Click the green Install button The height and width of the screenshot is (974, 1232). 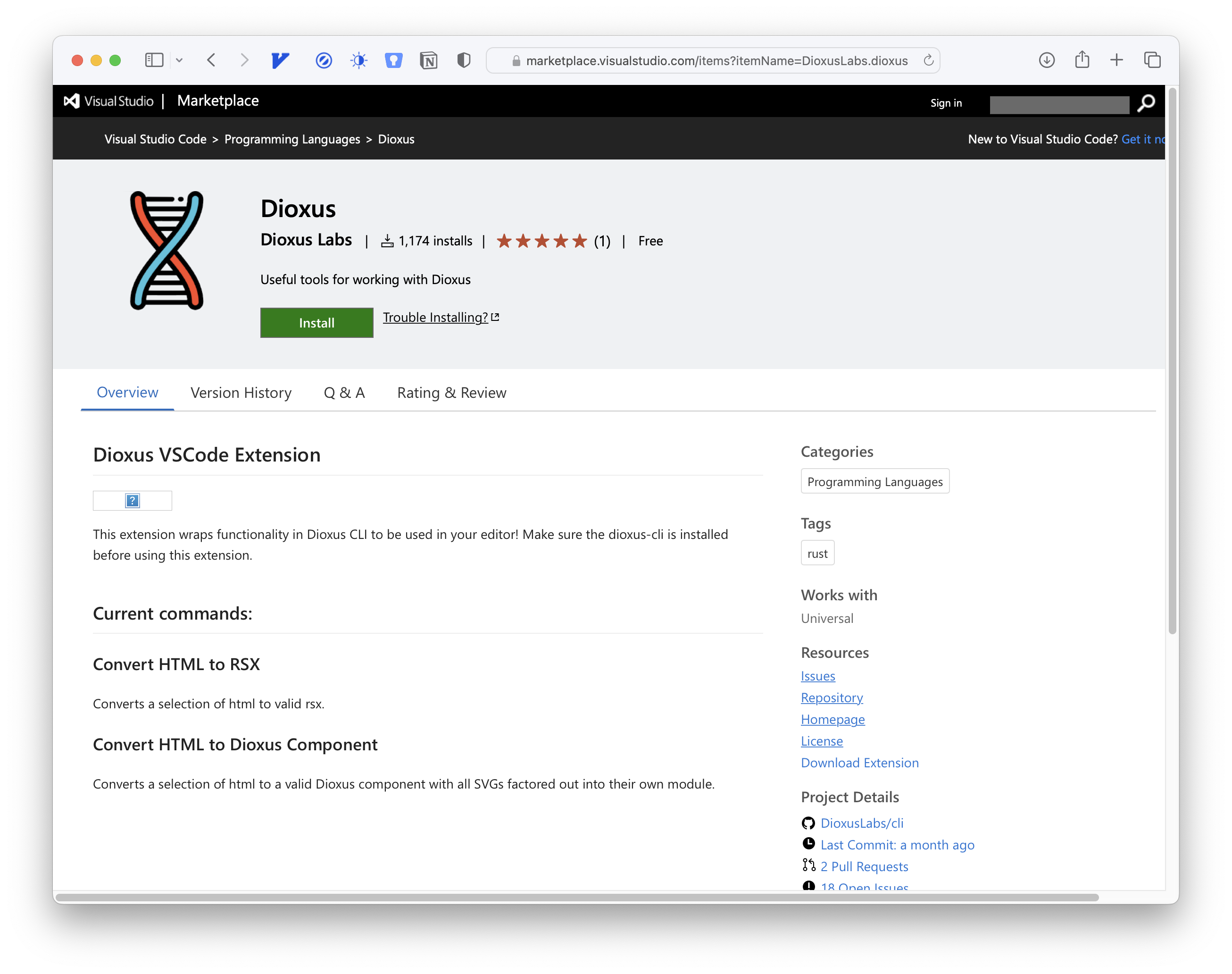click(316, 322)
